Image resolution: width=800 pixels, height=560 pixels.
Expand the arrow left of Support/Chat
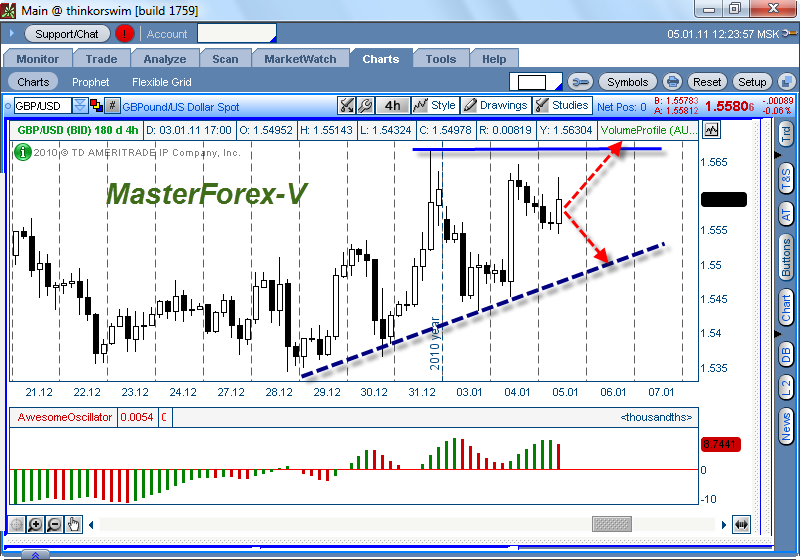pyautogui.click(x=12, y=34)
